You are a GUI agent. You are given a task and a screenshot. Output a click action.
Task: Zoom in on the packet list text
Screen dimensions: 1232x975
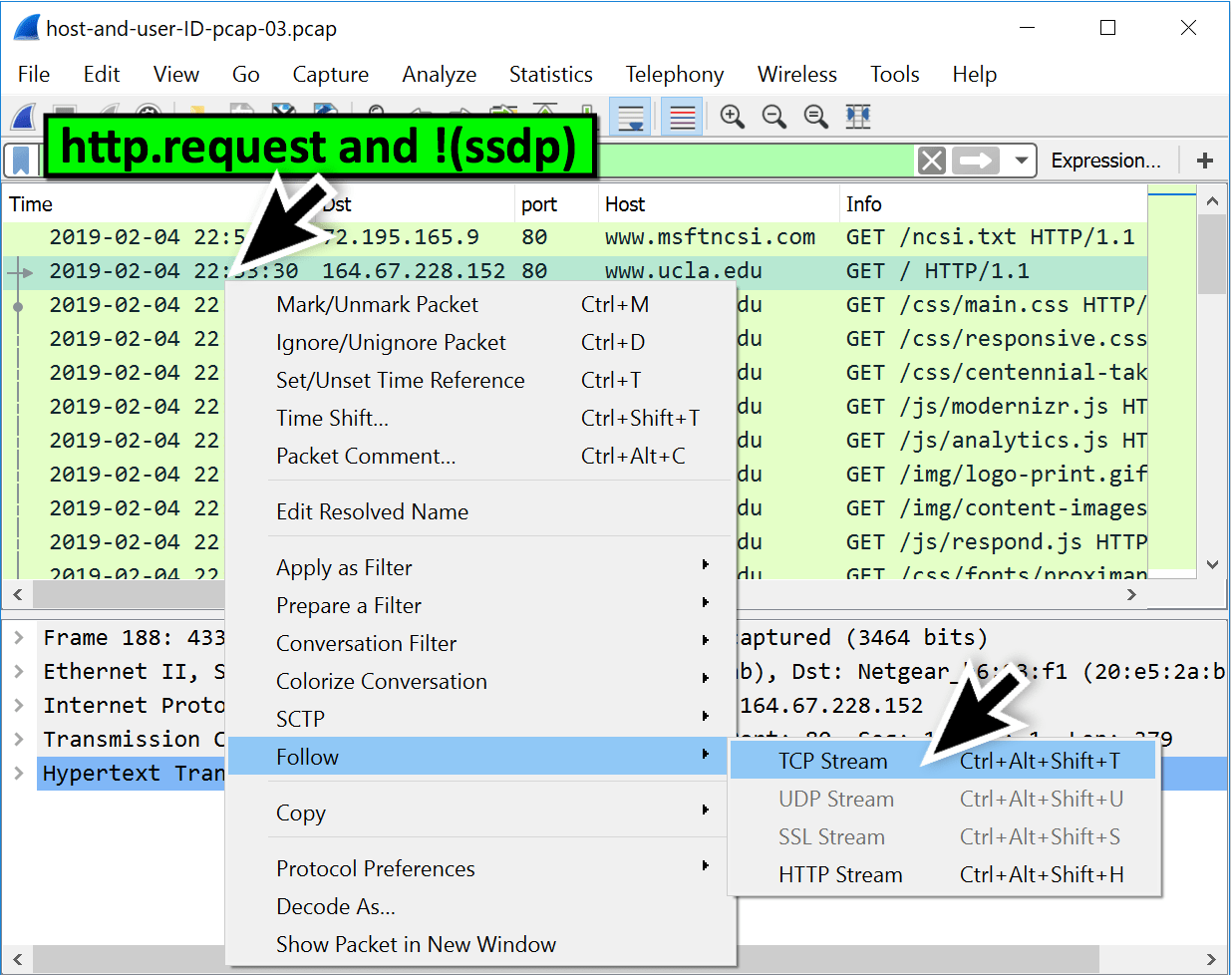click(733, 117)
